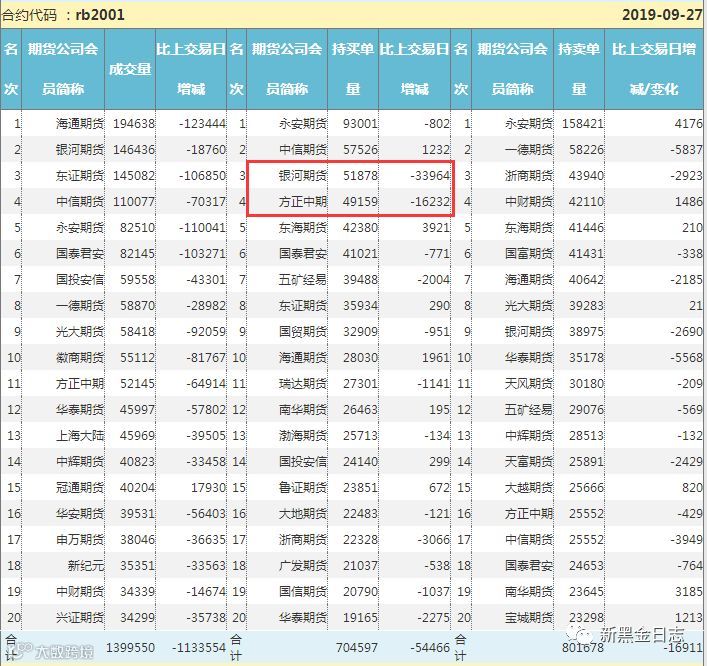This screenshot has width=707, height=666.
Task: Click contract code rb2001 text
Action: point(100,15)
